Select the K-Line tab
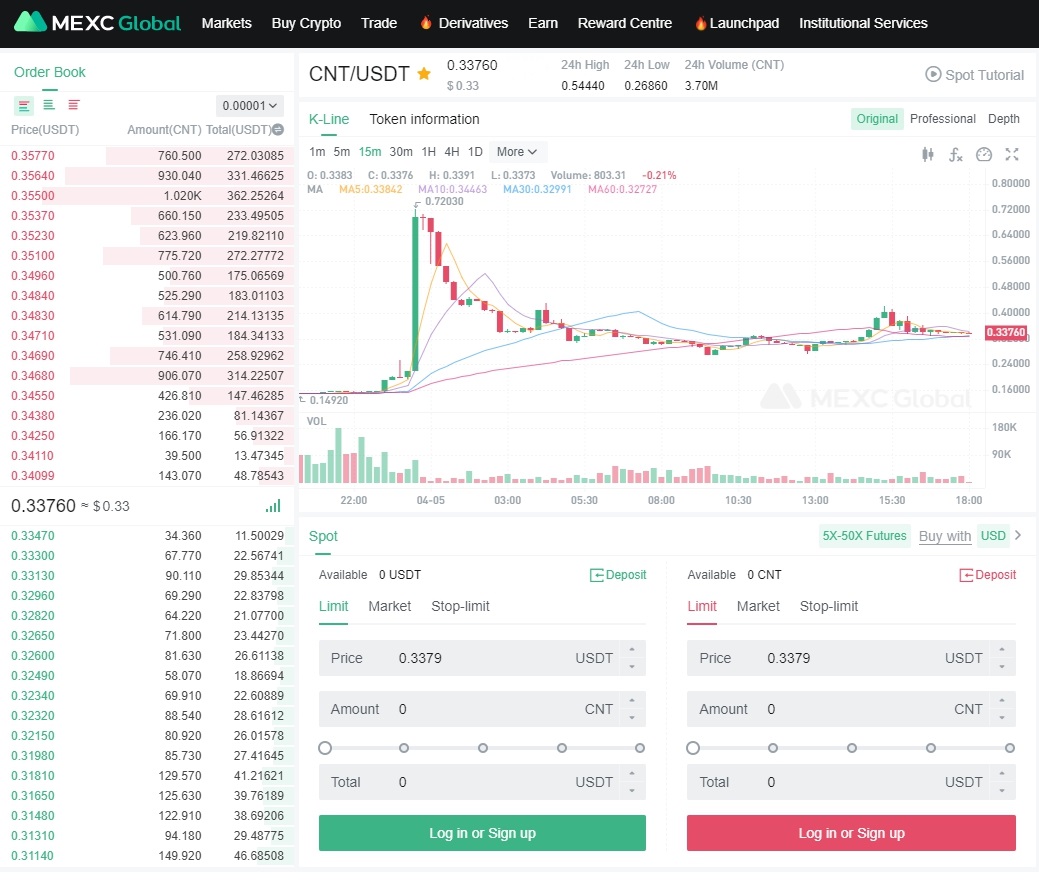 (329, 119)
